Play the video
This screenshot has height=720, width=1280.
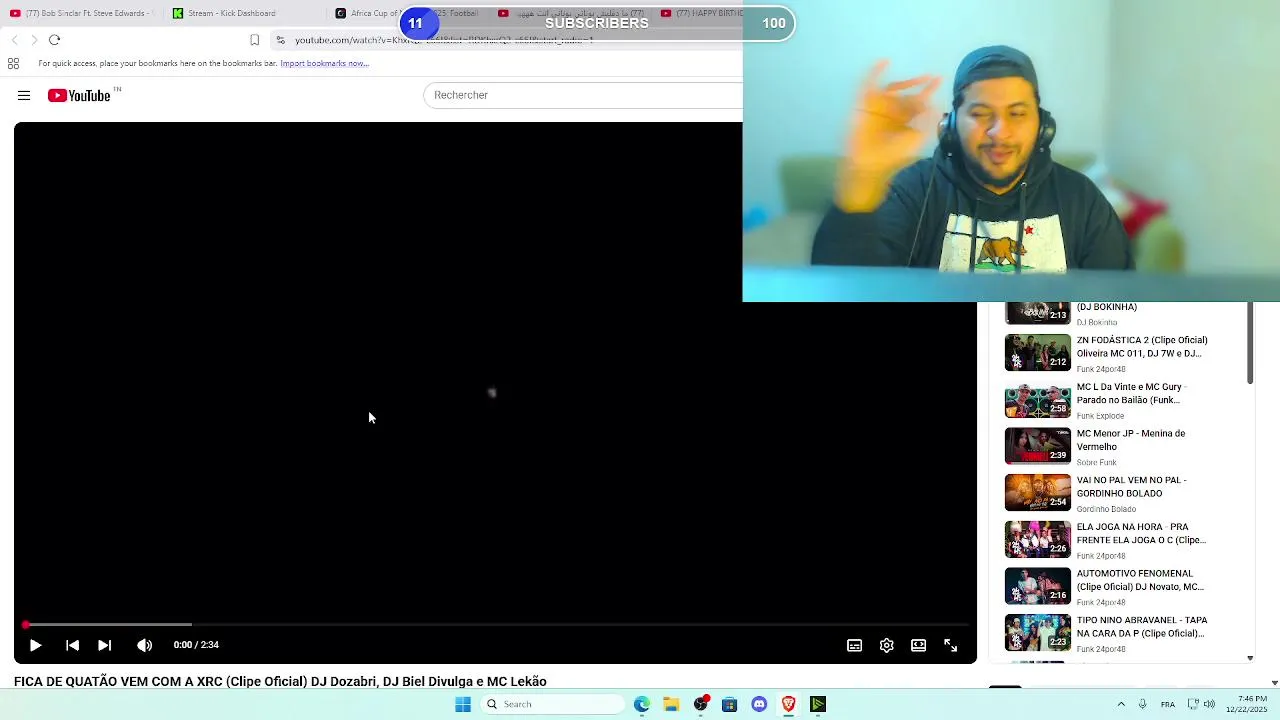(x=35, y=645)
